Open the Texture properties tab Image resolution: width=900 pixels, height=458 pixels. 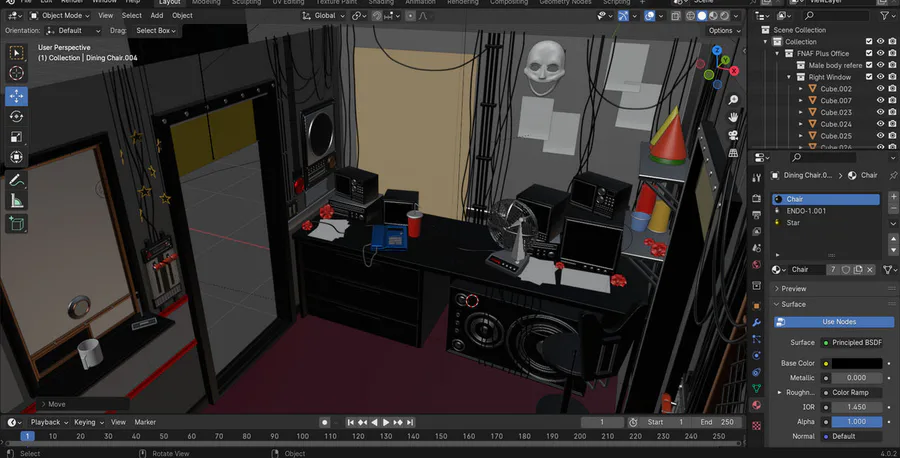pyautogui.click(x=757, y=425)
